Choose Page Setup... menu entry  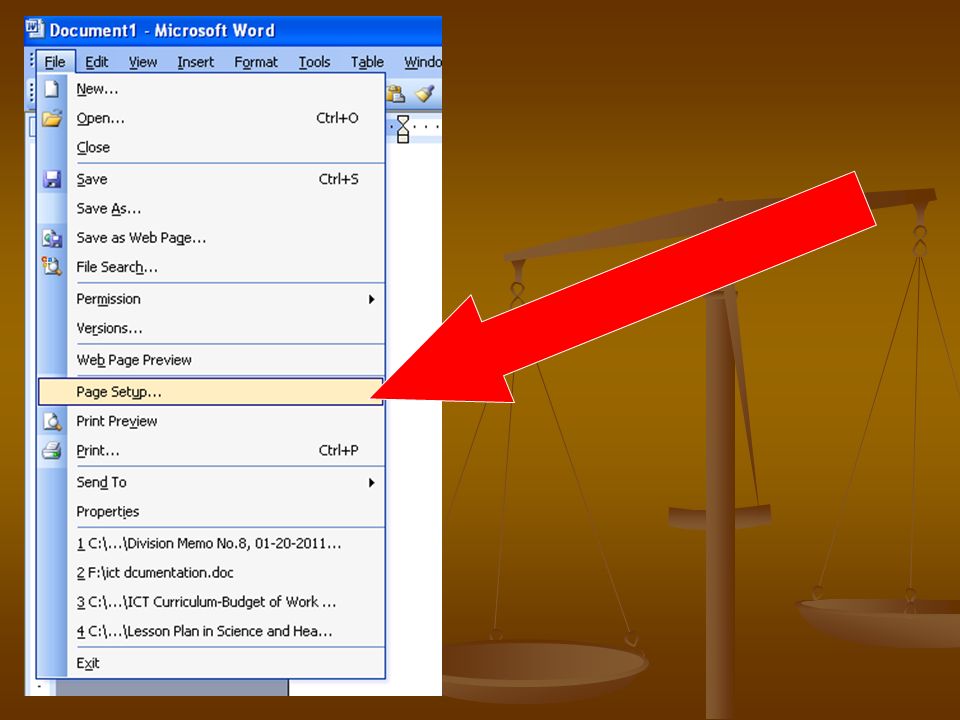211,392
